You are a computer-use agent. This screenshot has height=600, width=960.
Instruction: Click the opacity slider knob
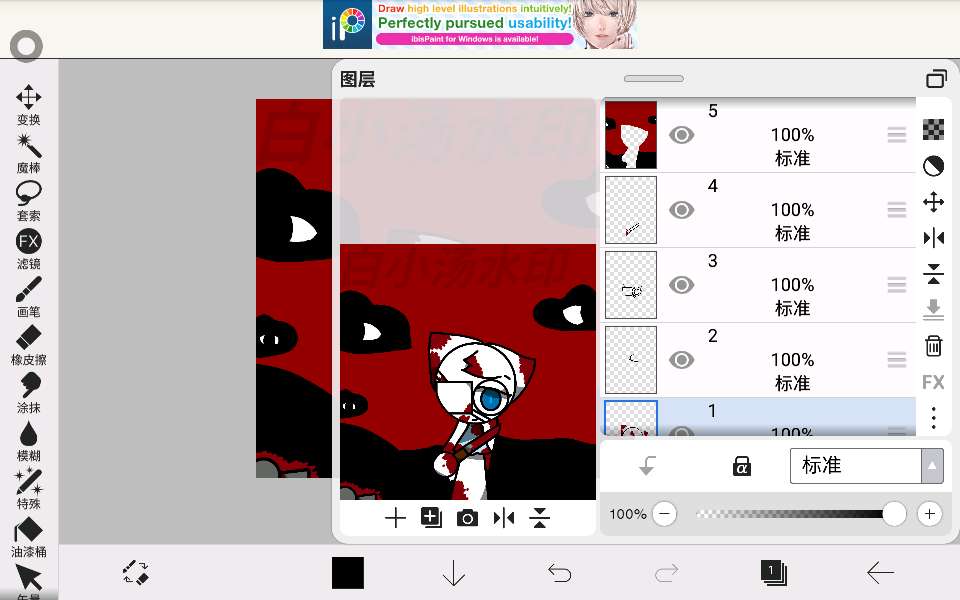[x=894, y=514]
